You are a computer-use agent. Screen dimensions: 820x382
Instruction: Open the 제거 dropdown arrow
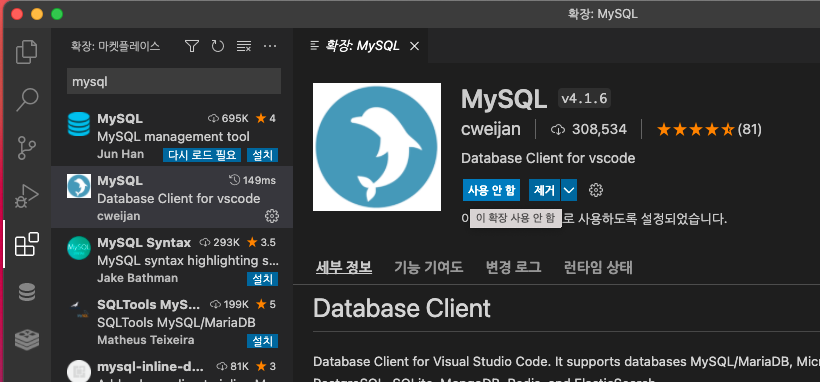569,190
